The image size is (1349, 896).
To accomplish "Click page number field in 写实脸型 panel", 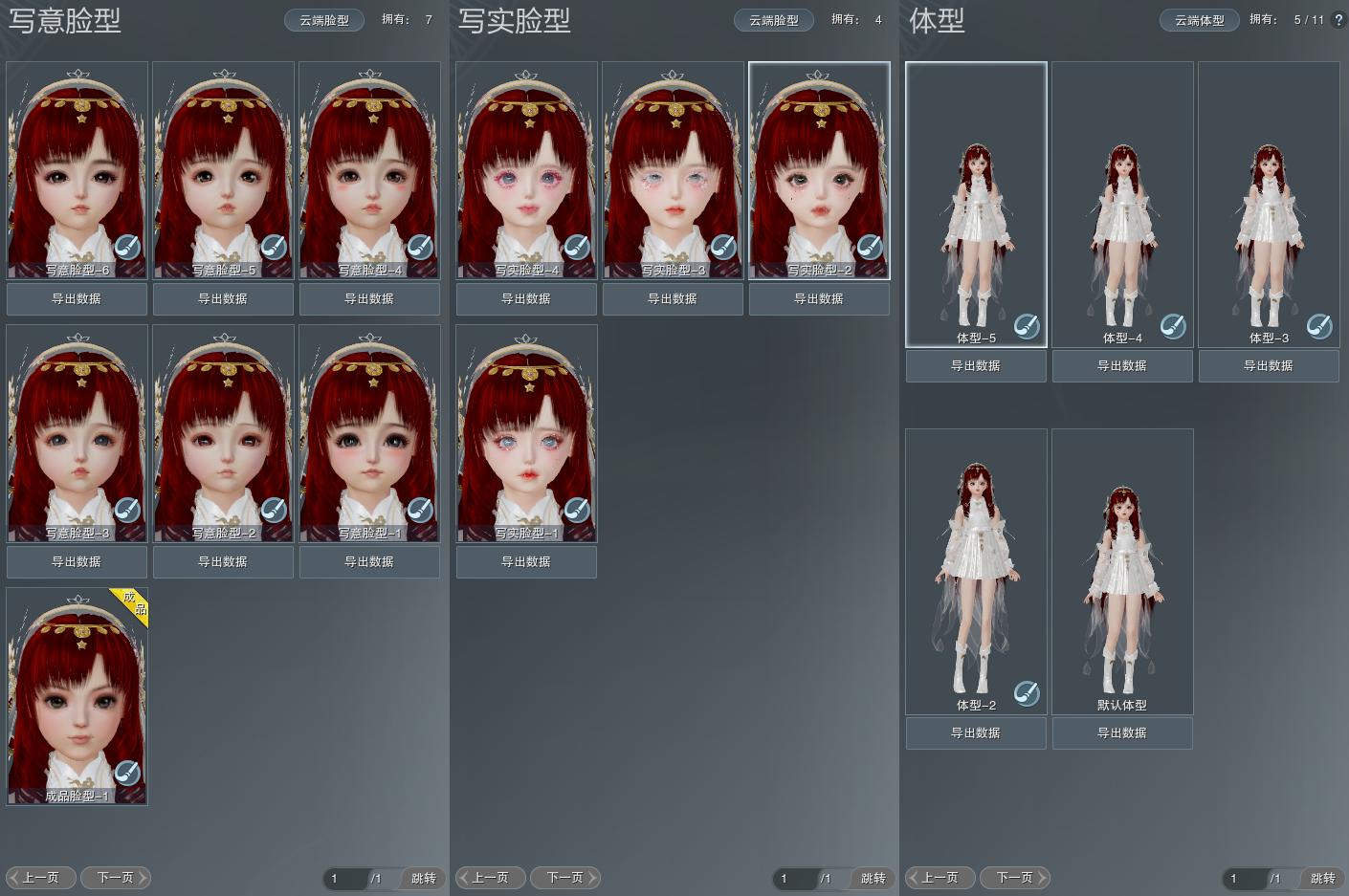I will [795, 878].
